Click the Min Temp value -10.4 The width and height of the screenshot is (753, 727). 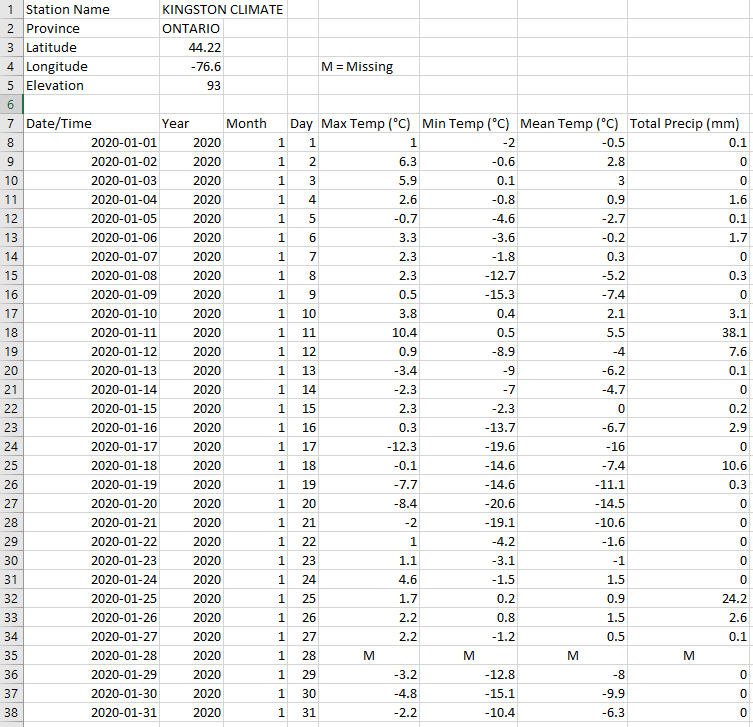click(468, 713)
